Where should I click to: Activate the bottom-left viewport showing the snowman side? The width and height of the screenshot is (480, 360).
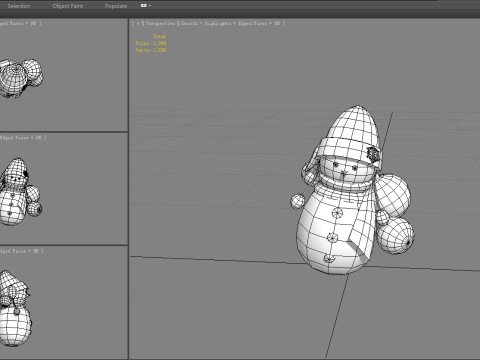(63, 303)
